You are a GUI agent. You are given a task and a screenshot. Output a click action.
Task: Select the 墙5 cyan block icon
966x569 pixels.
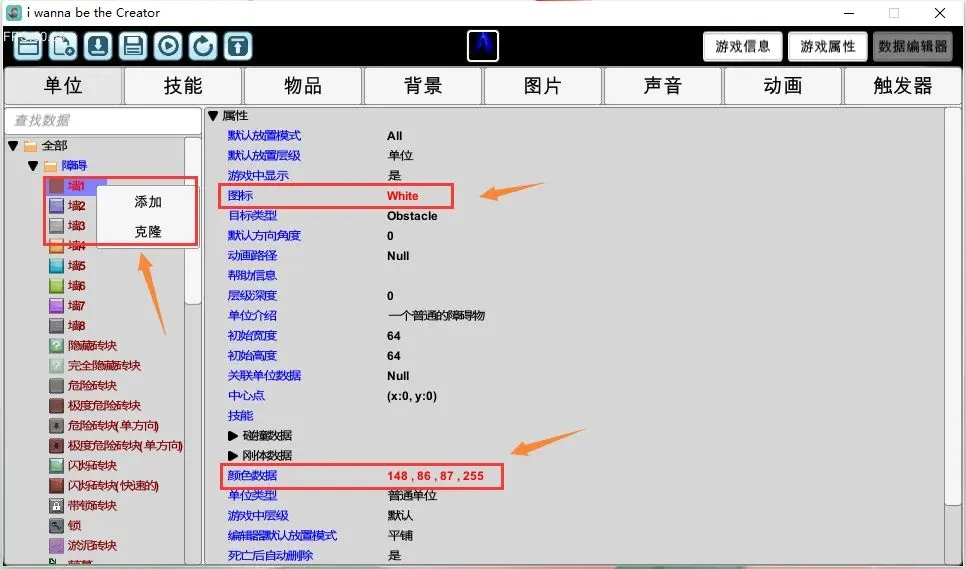coord(57,265)
